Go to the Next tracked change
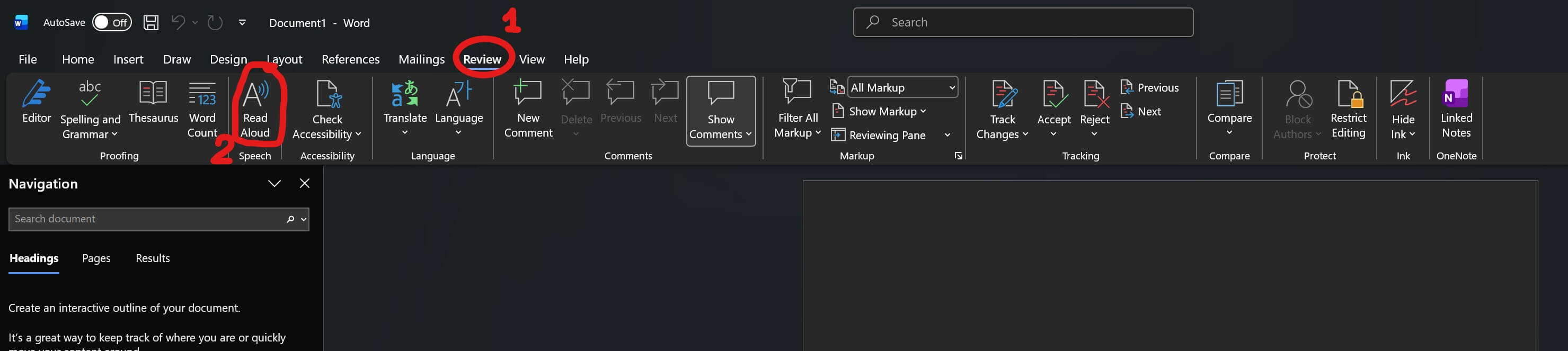 1142,111
